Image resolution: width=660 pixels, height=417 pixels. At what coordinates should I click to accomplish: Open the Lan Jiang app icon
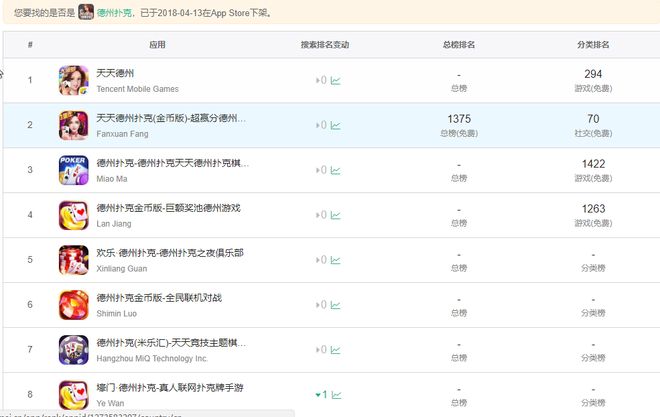(x=74, y=215)
